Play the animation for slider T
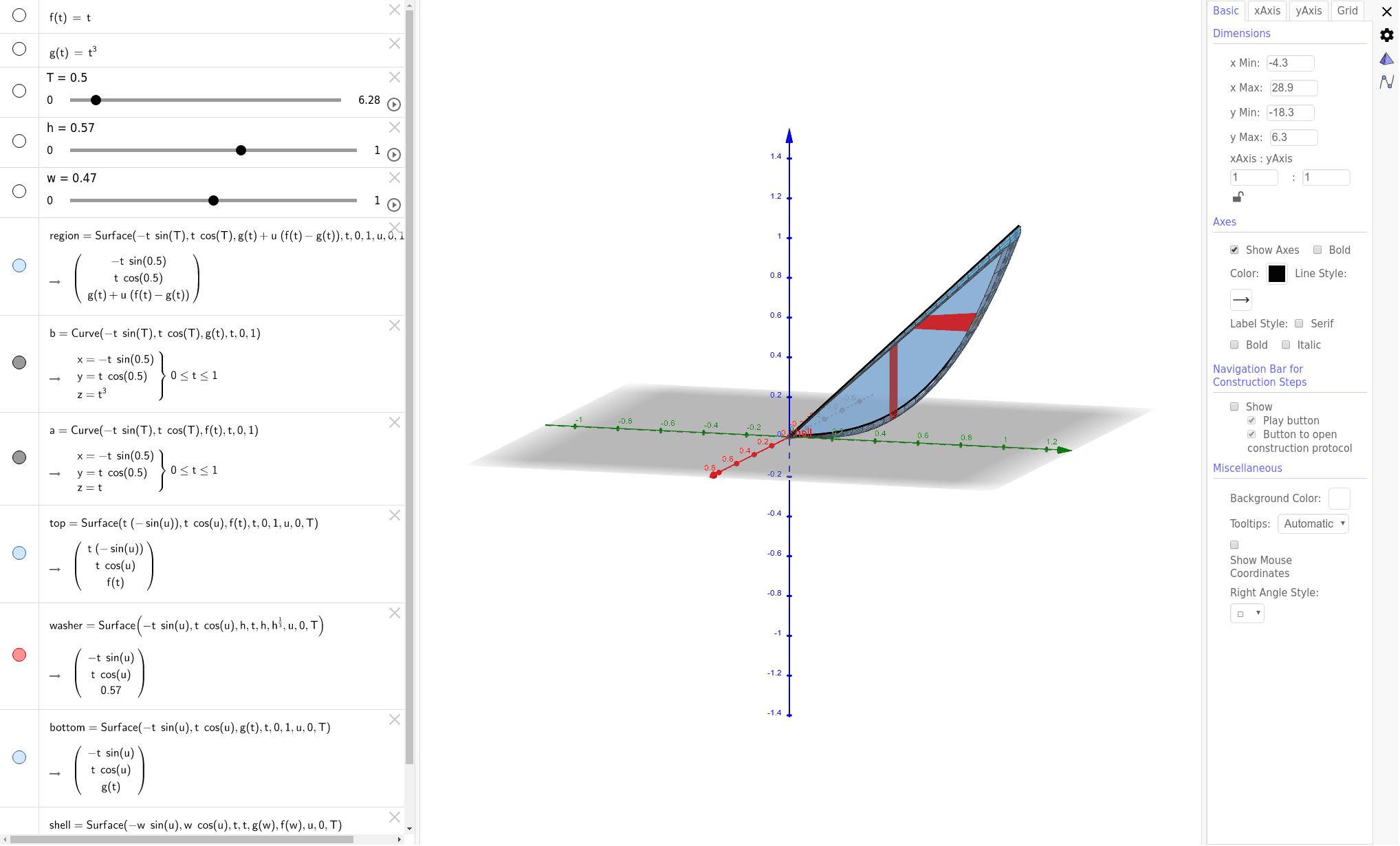 (393, 104)
